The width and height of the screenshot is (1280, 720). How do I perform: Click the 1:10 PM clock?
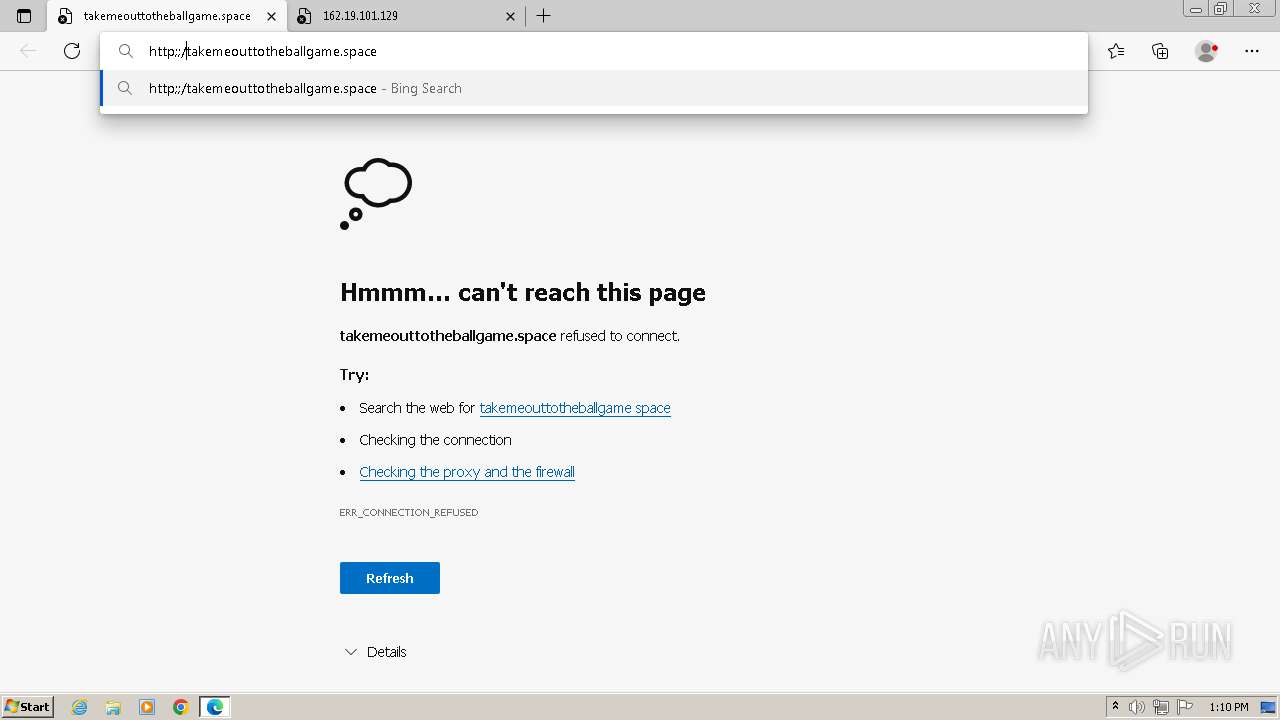point(1228,707)
